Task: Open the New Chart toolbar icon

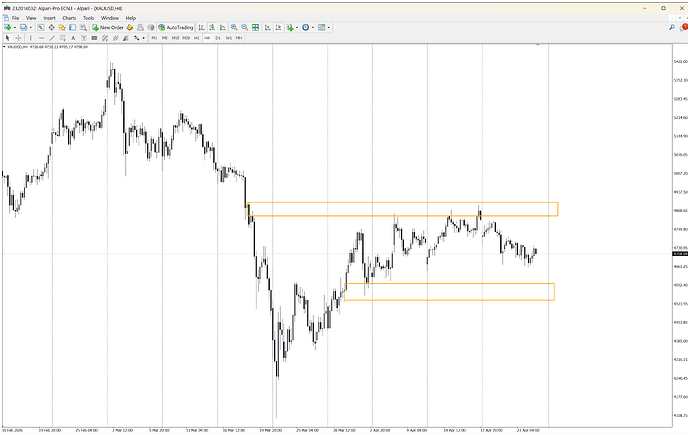Action: tap(7, 27)
